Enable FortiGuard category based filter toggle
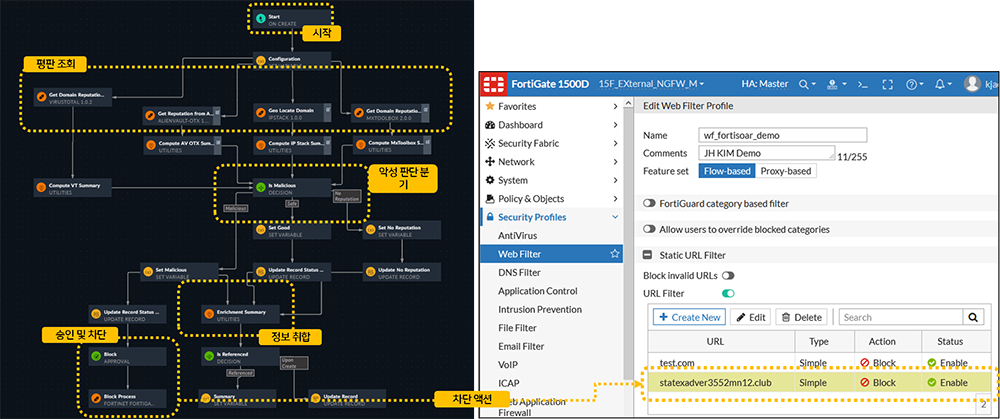Screen dimensions: 1000x419 [x=649, y=203]
